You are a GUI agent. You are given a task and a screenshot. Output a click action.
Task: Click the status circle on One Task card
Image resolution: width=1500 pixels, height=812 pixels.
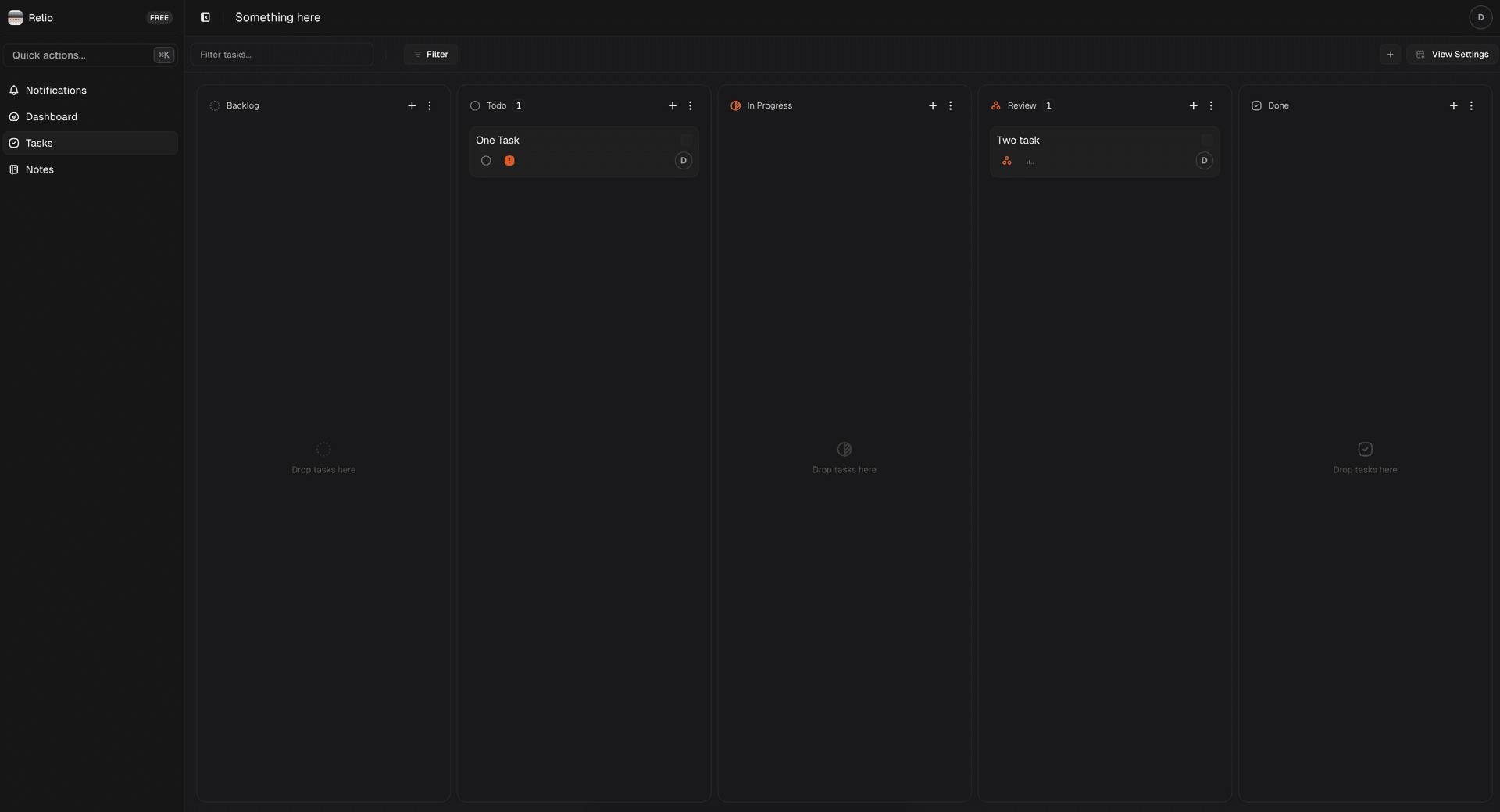(485, 161)
